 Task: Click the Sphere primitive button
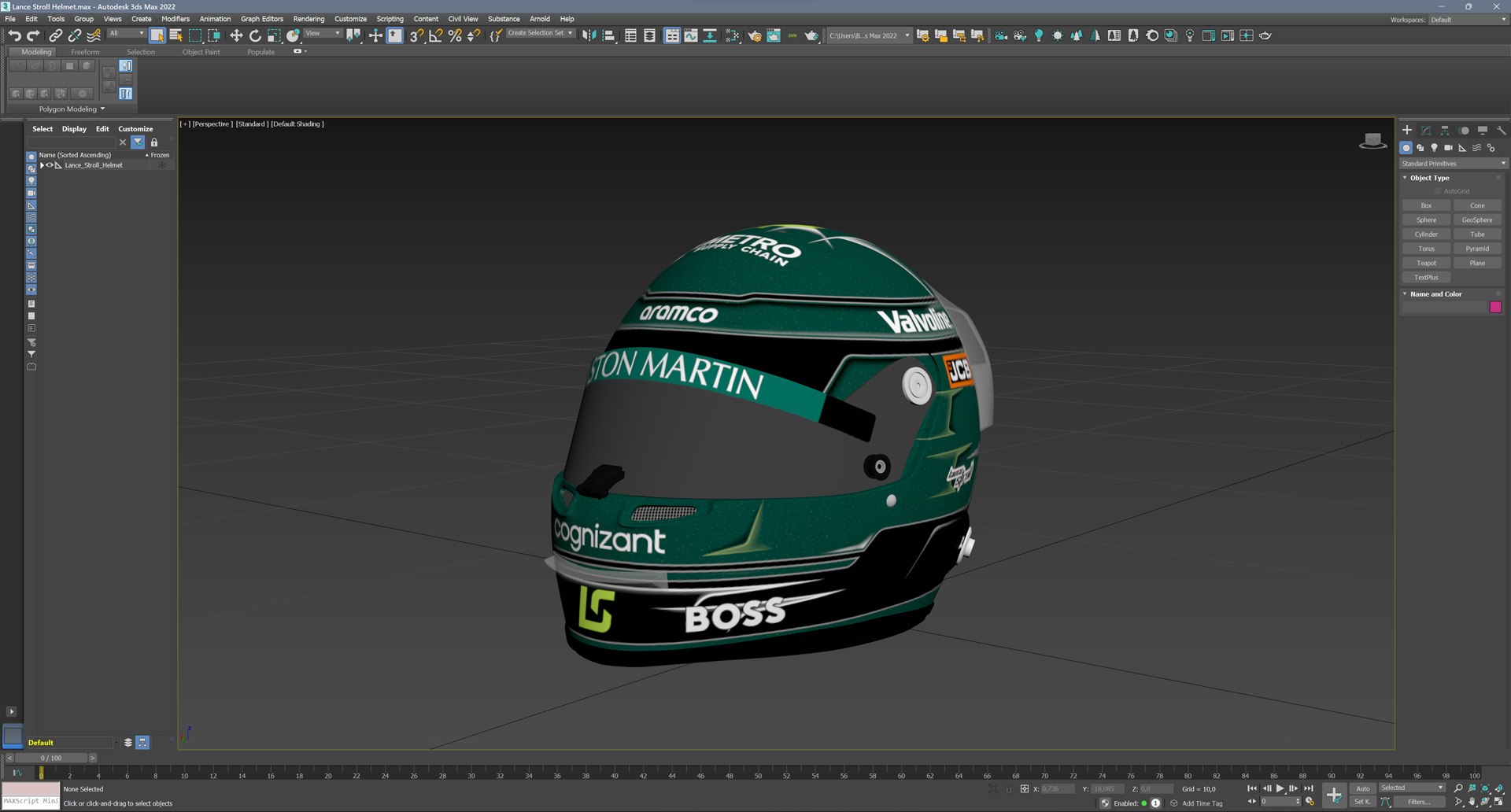[x=1426, y=220]
